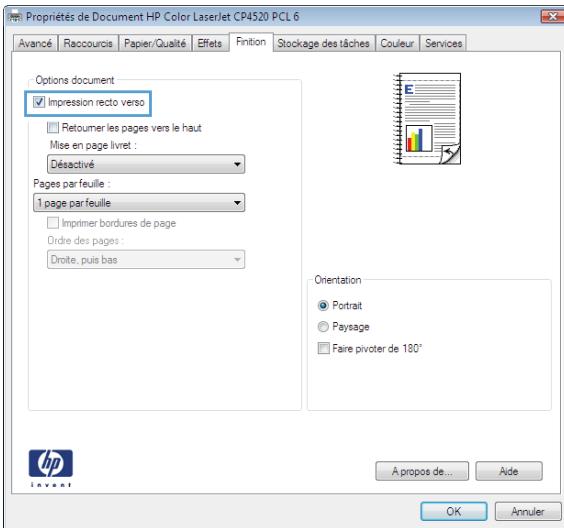Select the Finition tab
The height and width of the screenshot is (528, 564).
pos(251,42)
